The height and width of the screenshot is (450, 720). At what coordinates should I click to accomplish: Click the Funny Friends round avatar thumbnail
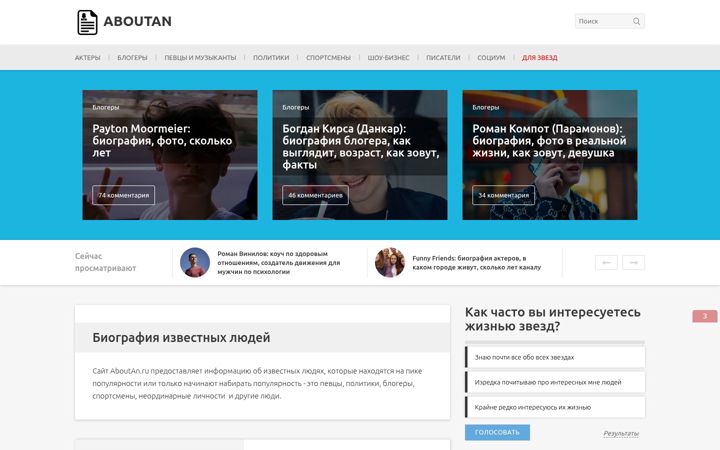[390, 263]
